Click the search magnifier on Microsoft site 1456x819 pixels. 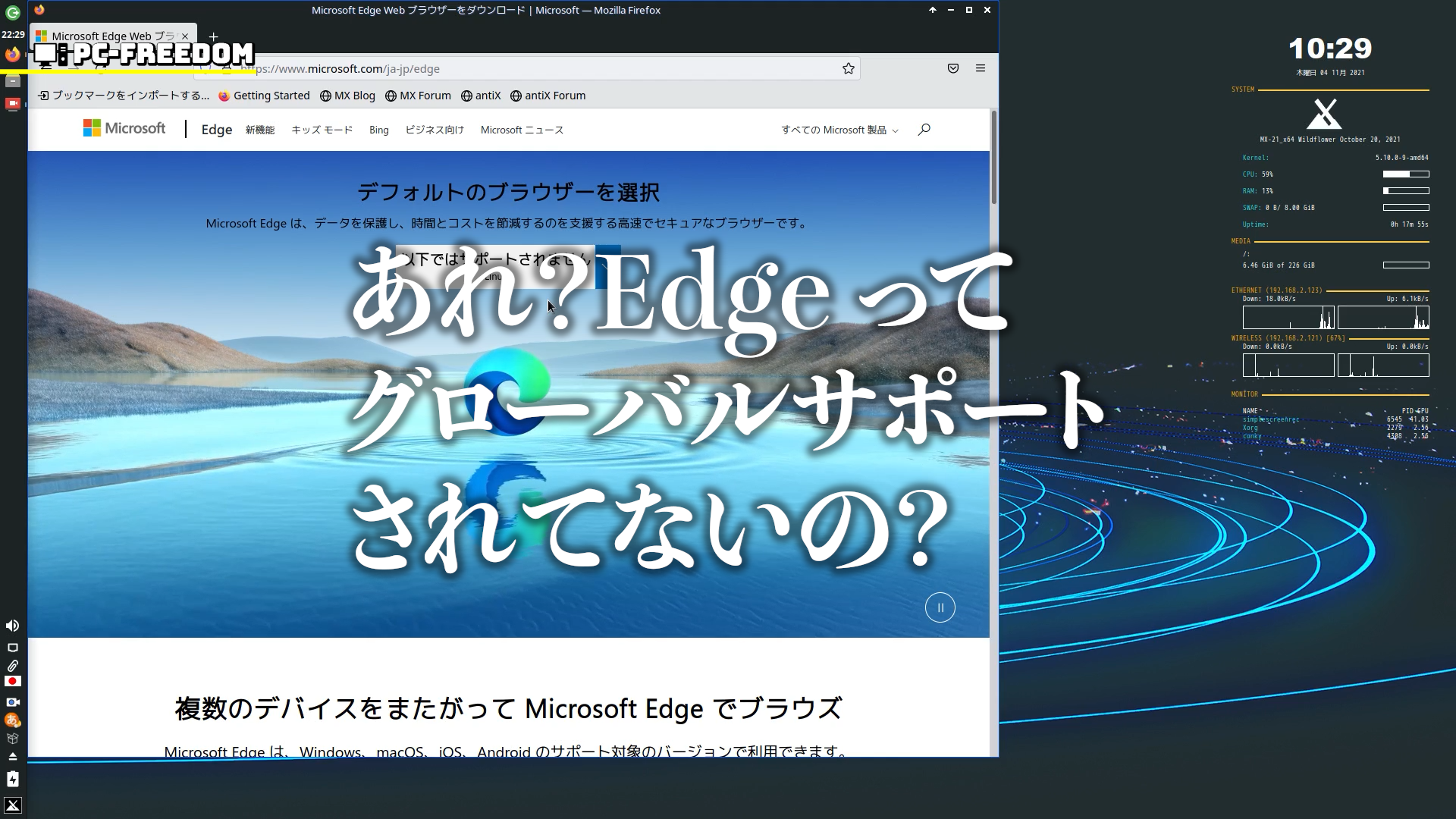coord(924,130)
